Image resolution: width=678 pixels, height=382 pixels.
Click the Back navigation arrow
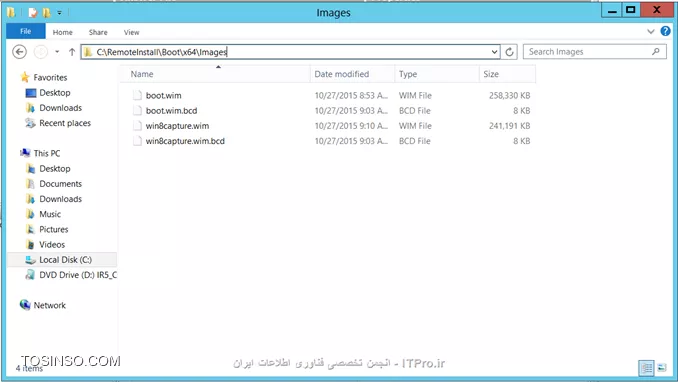[x=19, y=52]
